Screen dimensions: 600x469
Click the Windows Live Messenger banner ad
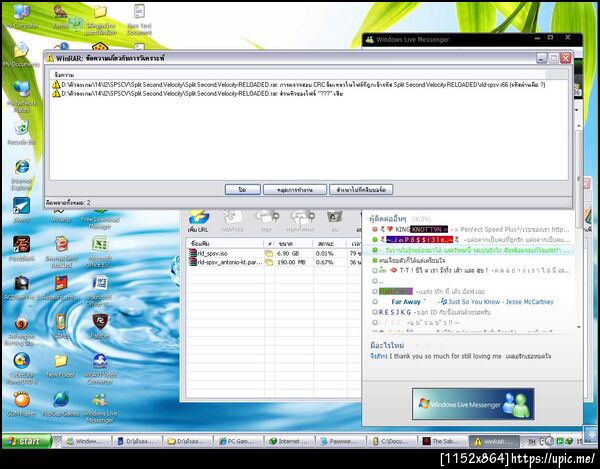click(x=473, y=404)
